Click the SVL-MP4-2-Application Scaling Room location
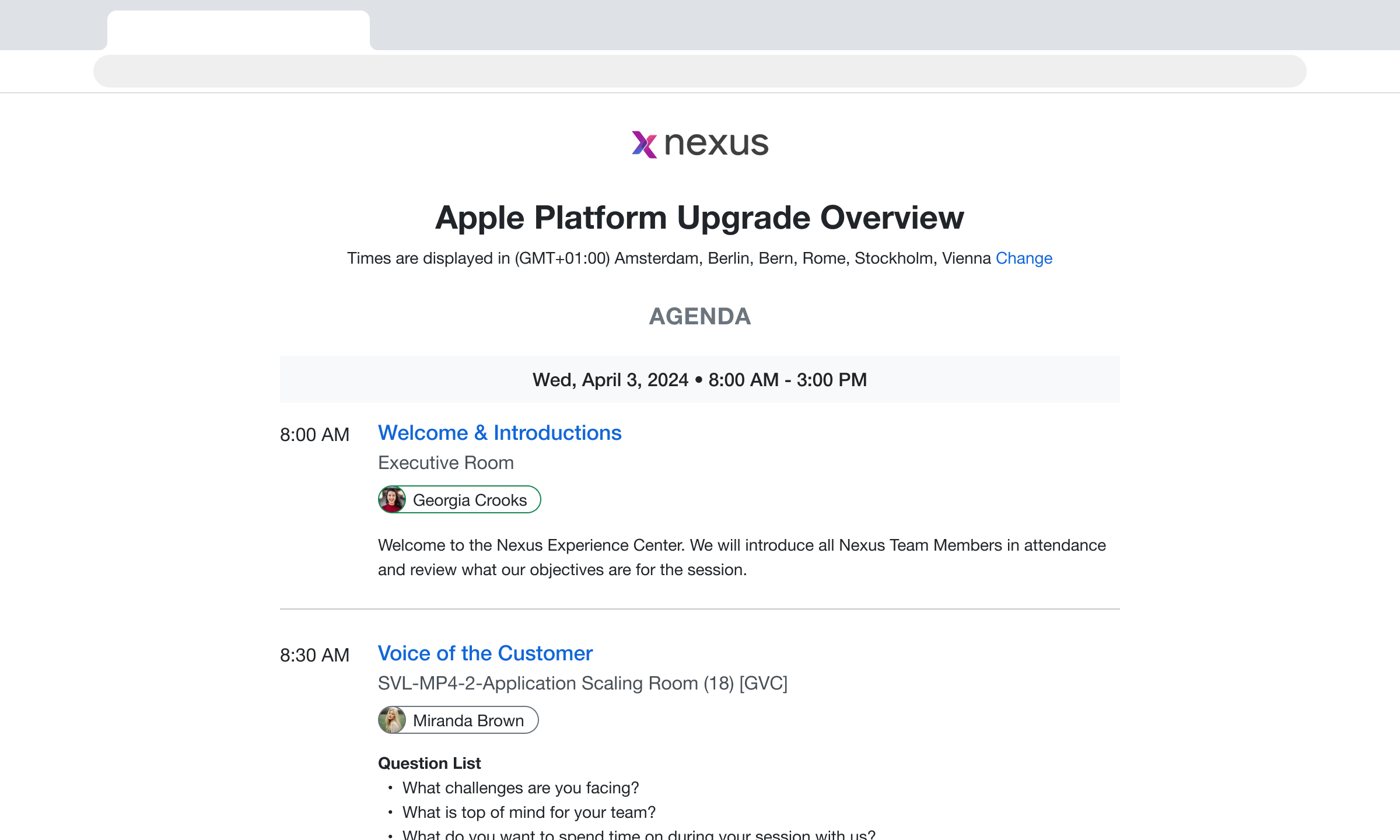This screenshot has width=1400, height=840. 582,683
